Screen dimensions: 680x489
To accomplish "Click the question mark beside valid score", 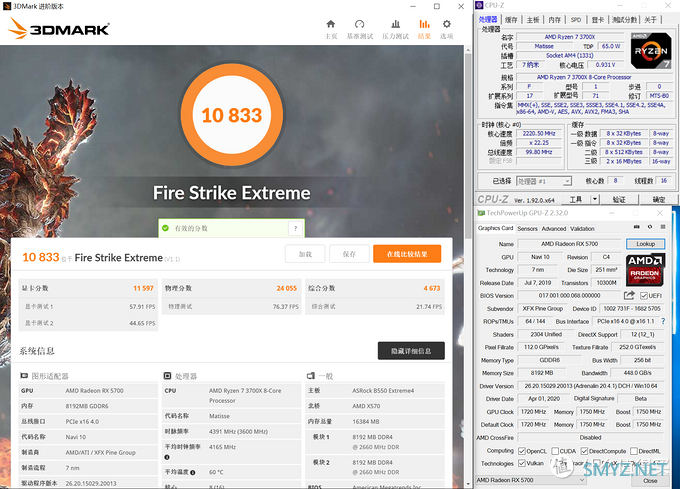I will (295, 228).
